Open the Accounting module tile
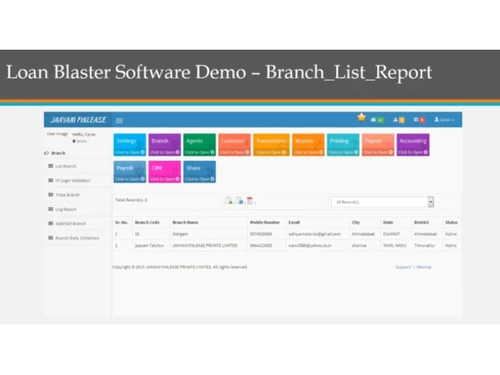Viewport: 500px width, 375px height. [x=413, y=145]
